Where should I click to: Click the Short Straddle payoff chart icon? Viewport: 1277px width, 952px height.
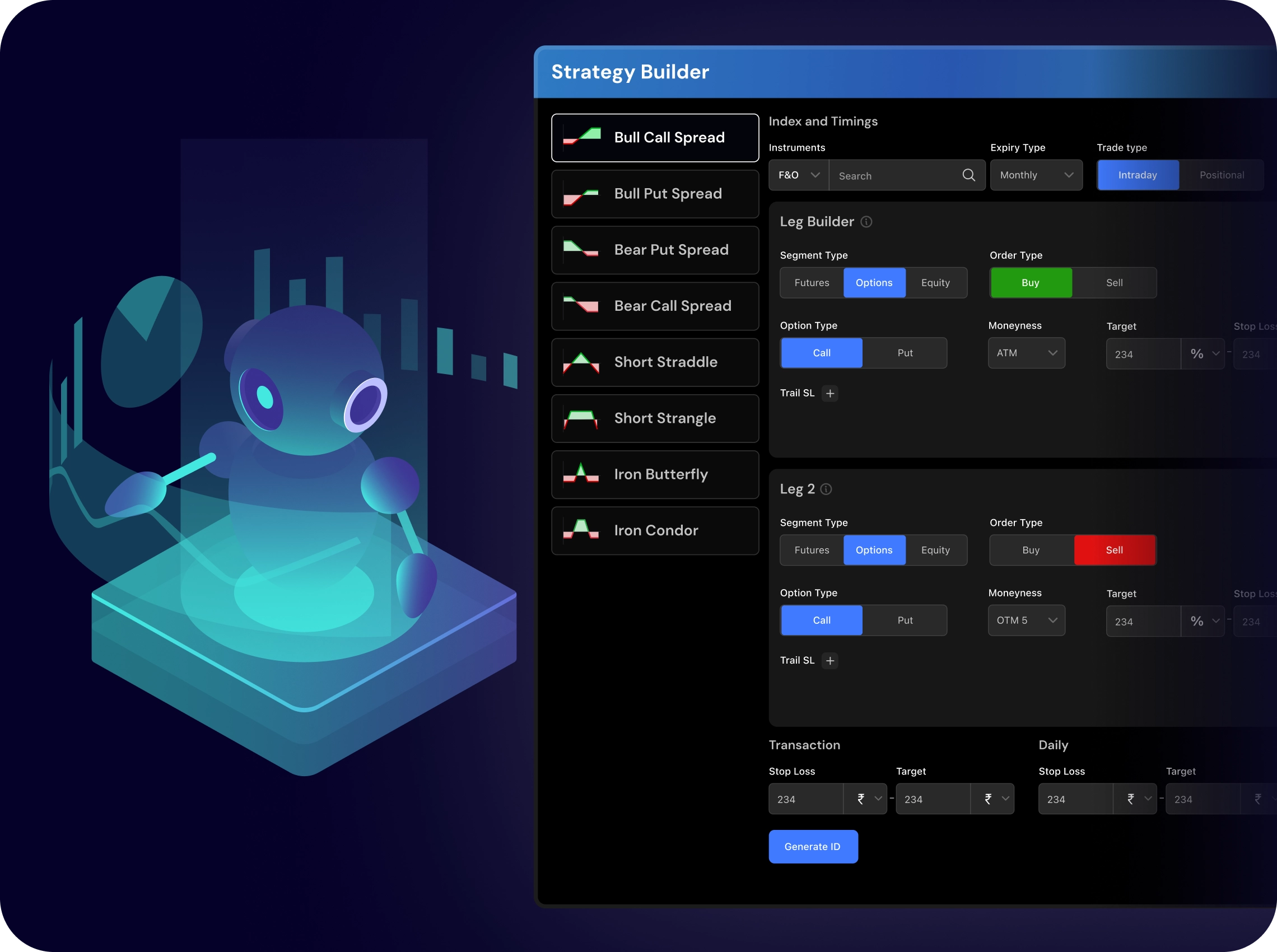[581, 362]
